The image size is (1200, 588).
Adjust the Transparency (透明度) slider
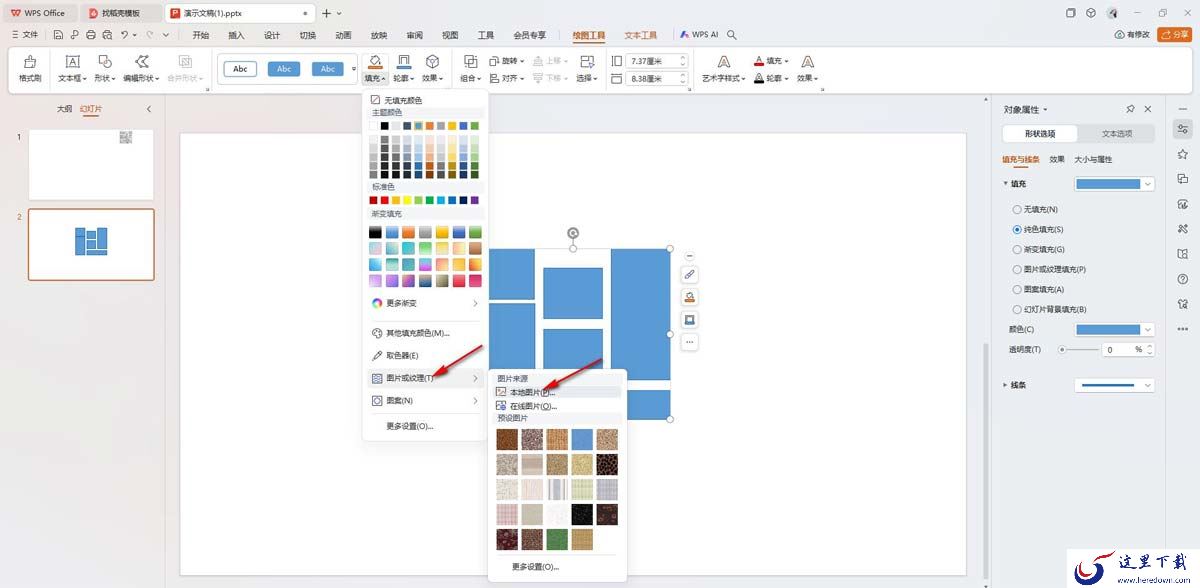tap(1077, 349)
